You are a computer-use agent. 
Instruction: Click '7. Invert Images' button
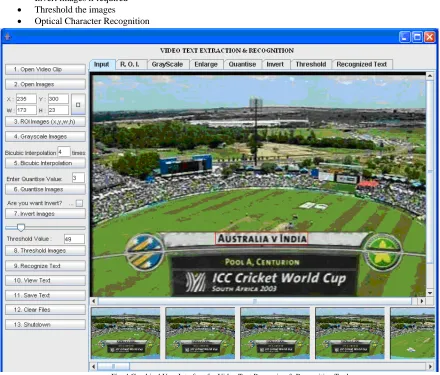45,214
